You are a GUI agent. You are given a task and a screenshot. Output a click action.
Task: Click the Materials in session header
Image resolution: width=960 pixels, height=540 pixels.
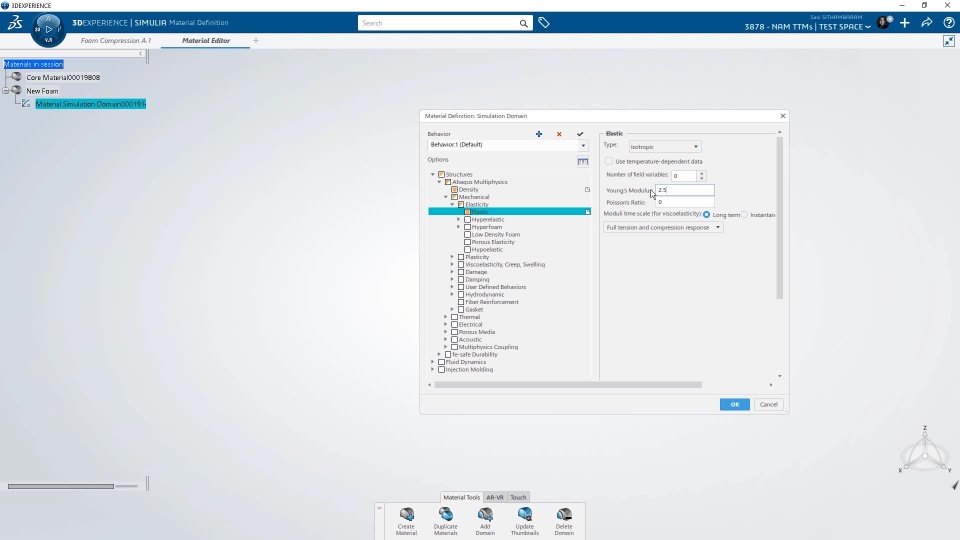point(34,64)
